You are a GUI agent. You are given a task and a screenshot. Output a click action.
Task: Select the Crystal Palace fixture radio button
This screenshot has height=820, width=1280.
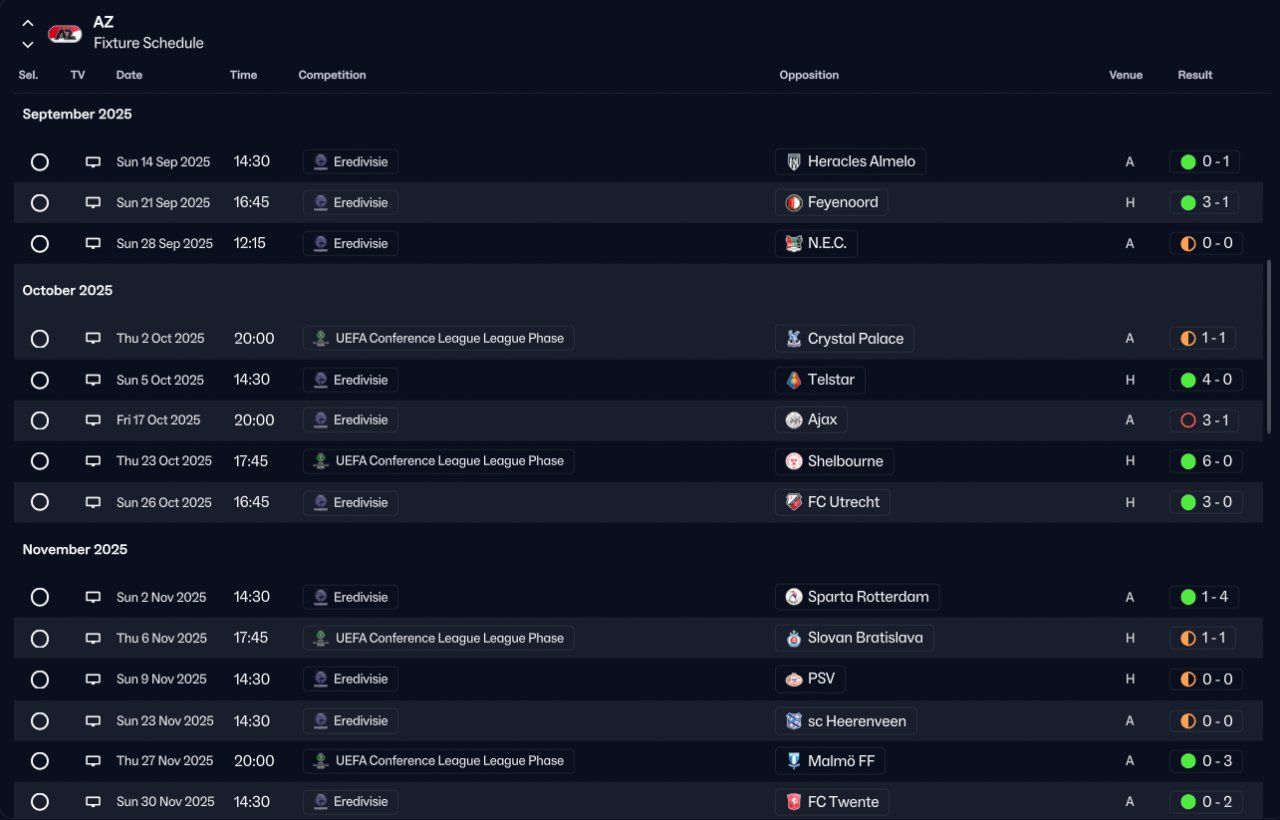click(40, 339)
